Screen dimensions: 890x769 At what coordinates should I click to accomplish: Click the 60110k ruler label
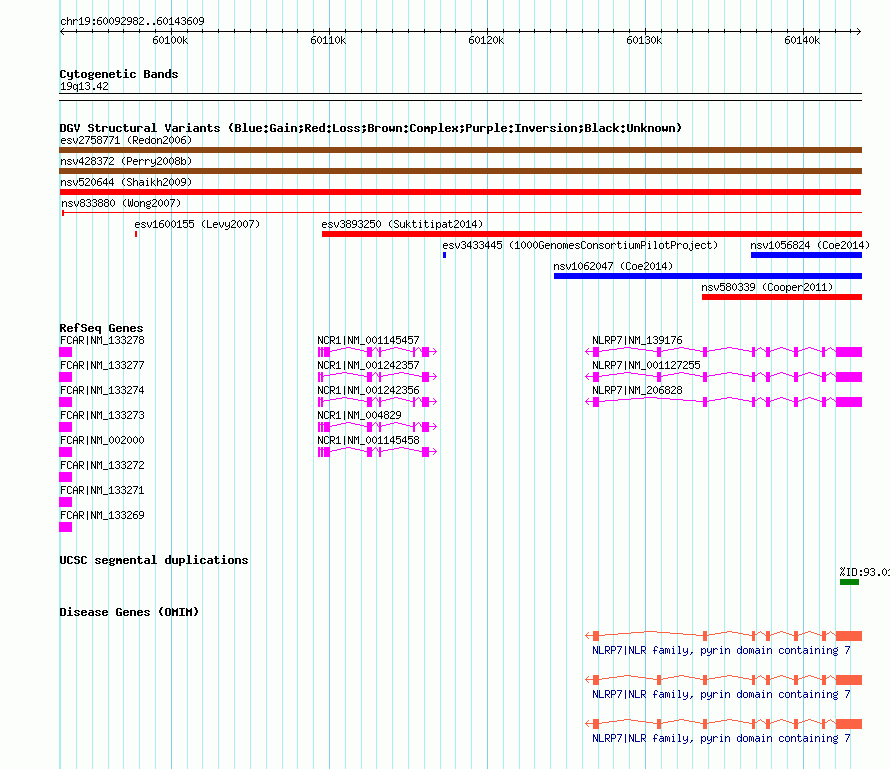point(328,40)
